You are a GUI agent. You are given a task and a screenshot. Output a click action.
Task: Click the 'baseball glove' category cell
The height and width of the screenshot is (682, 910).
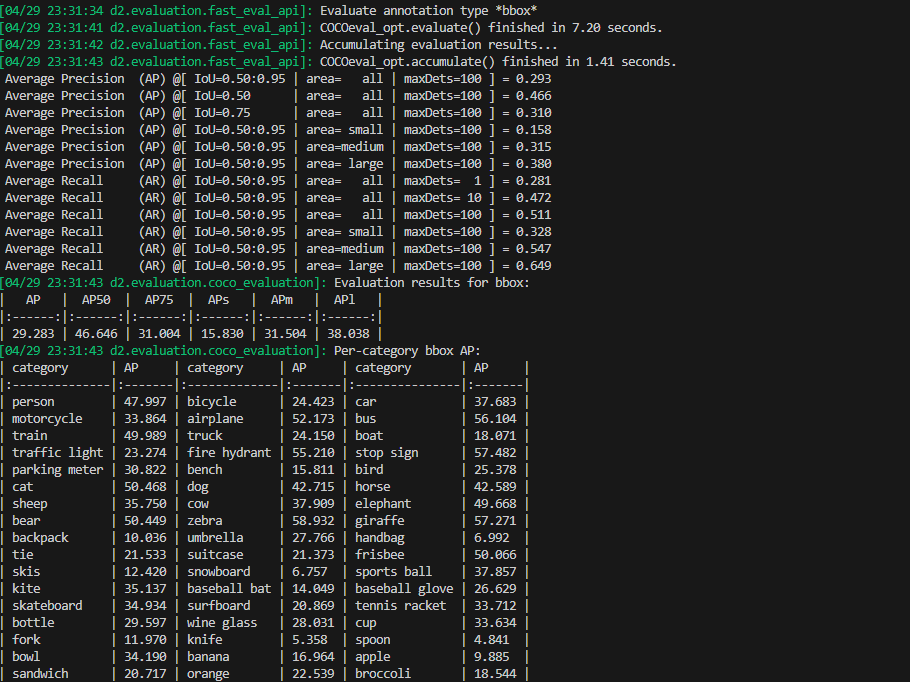click(x=404, y=589)
